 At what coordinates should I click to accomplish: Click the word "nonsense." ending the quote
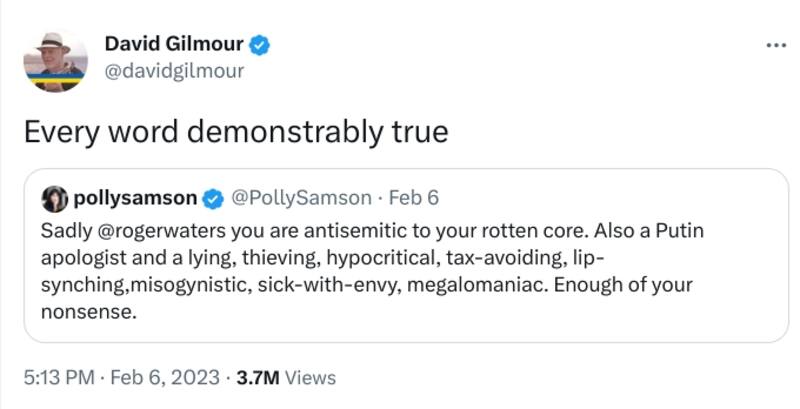tap(88, 311)
